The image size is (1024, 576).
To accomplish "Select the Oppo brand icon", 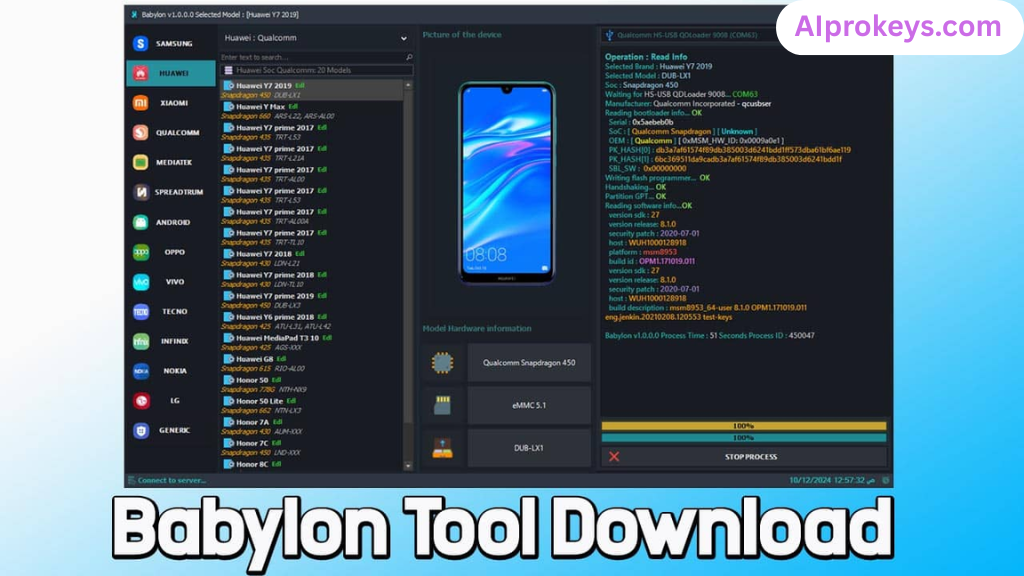I will tap(140, 252).
